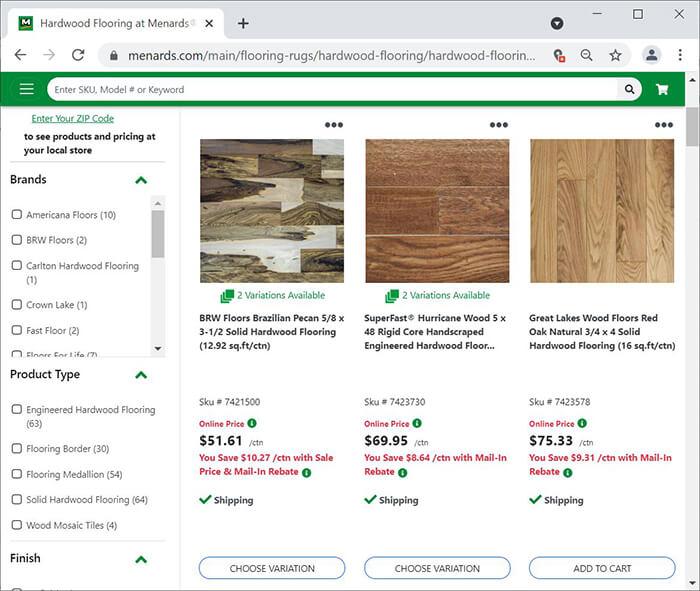This screenshot has height=591, width=700.
Task: Click the Chrome reload page button
Action: tap(78, 55)
